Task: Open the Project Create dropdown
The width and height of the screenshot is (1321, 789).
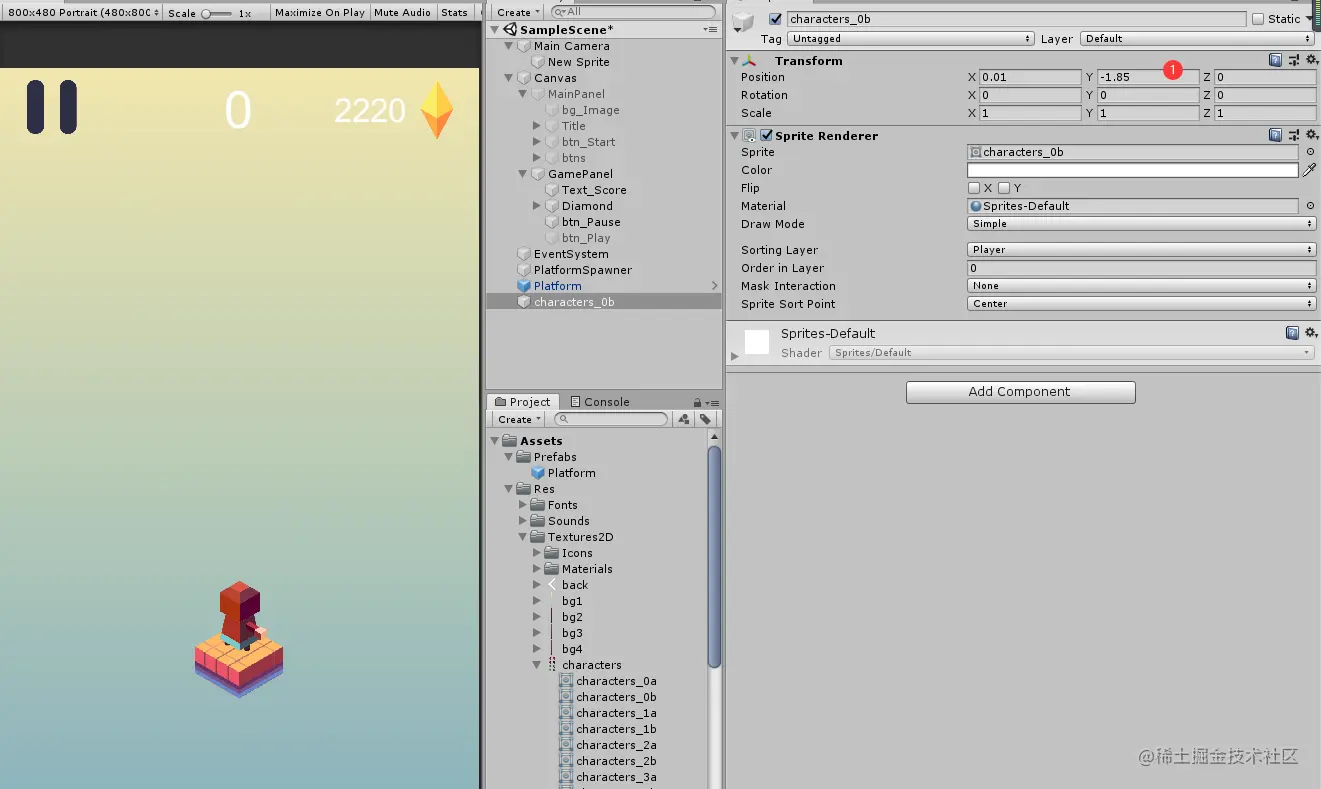Action: pyautogui.click(x=518, y=419)
